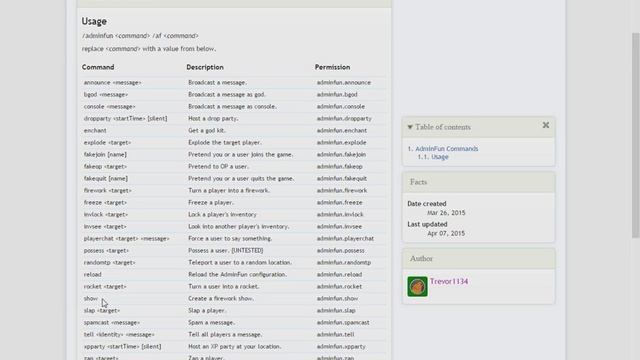
Task: Click the "Broadcast a message." description
Action: click(x=218, y=82)
